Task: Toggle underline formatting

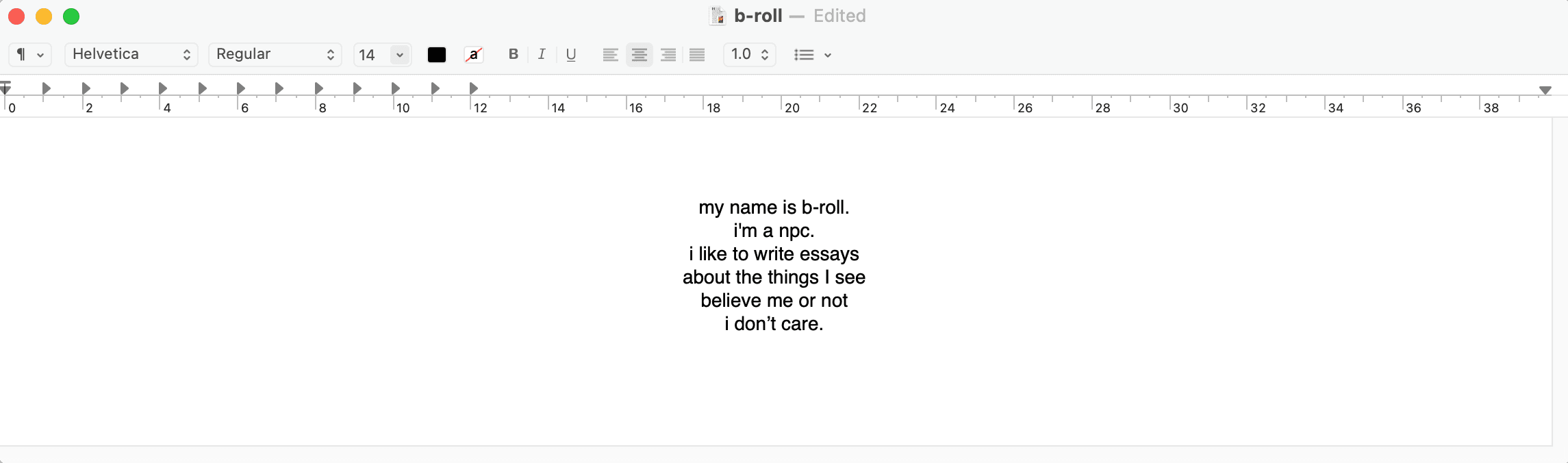Action: point(571,55)
